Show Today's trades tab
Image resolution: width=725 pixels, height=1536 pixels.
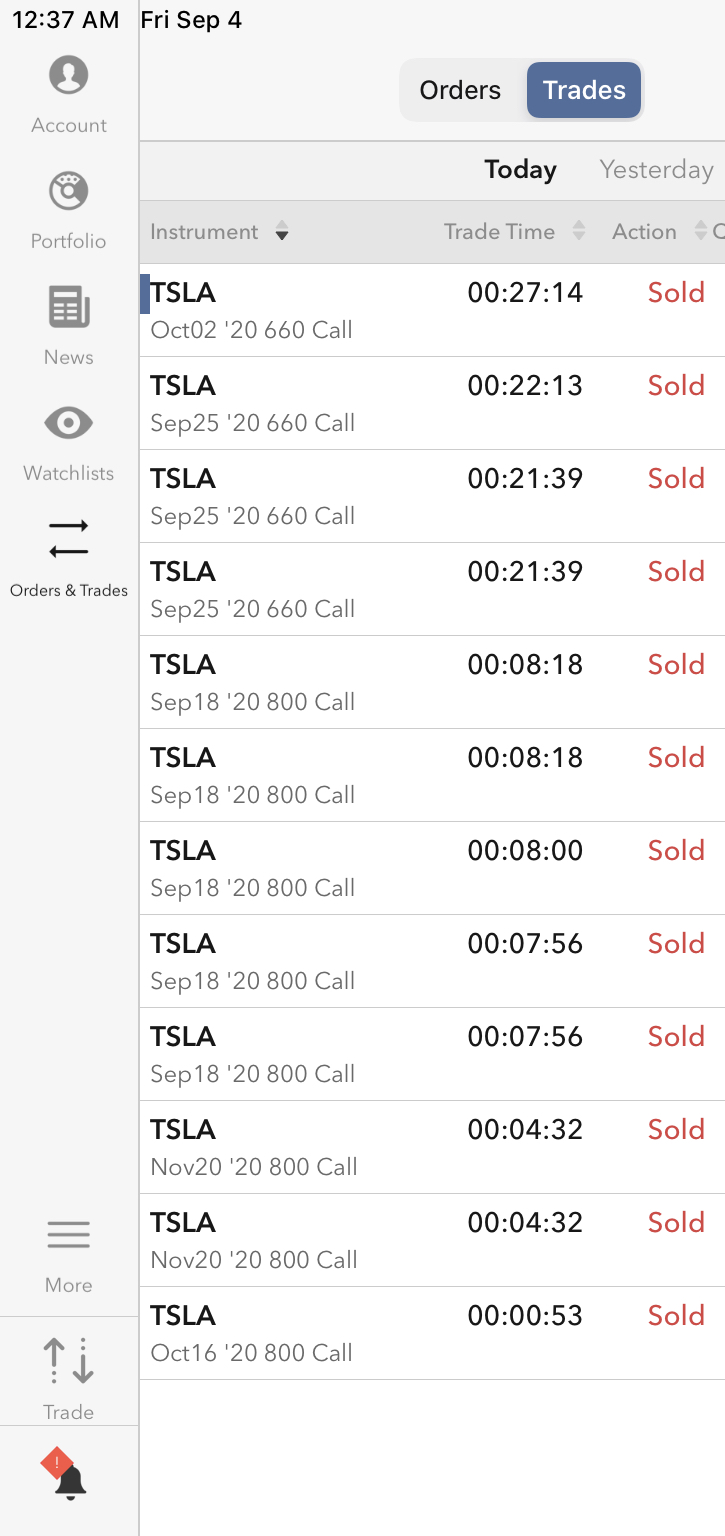coord(520,170)
